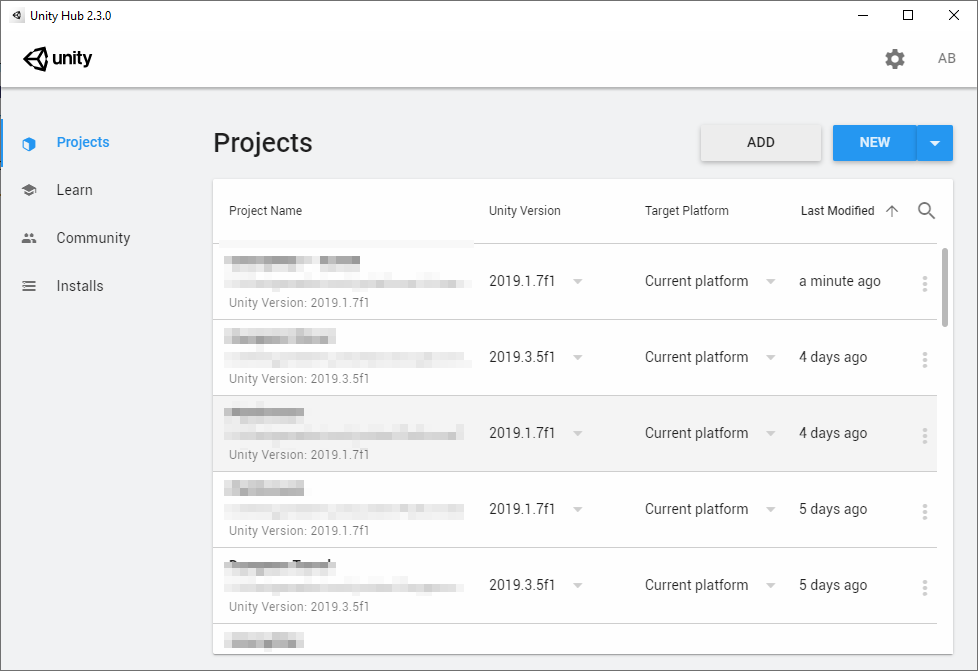Screen dimensions: 978x671
Task: Switch to the Learn tab
Action: point(74,190)
